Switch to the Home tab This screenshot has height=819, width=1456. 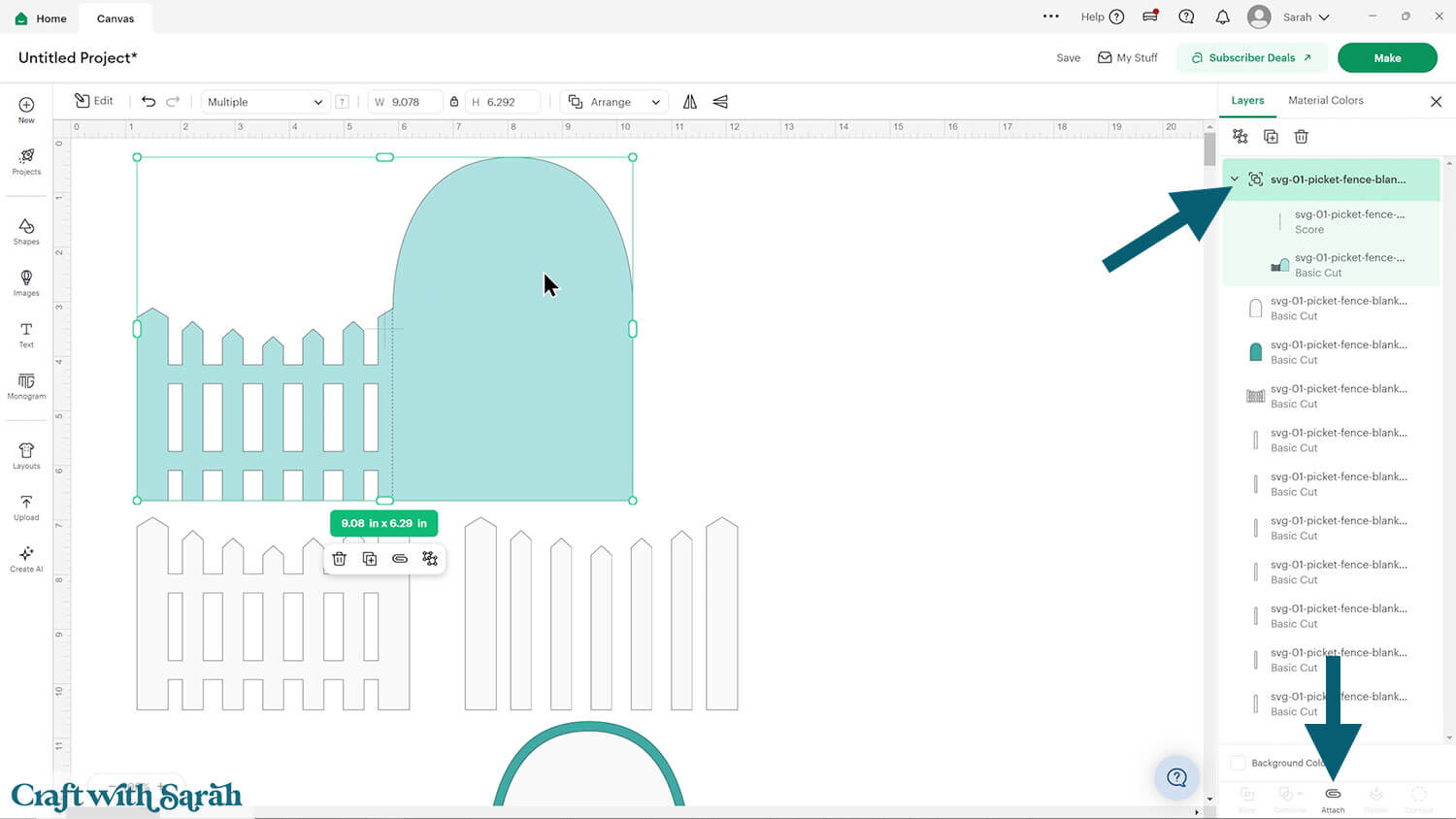tap(41, 18)
